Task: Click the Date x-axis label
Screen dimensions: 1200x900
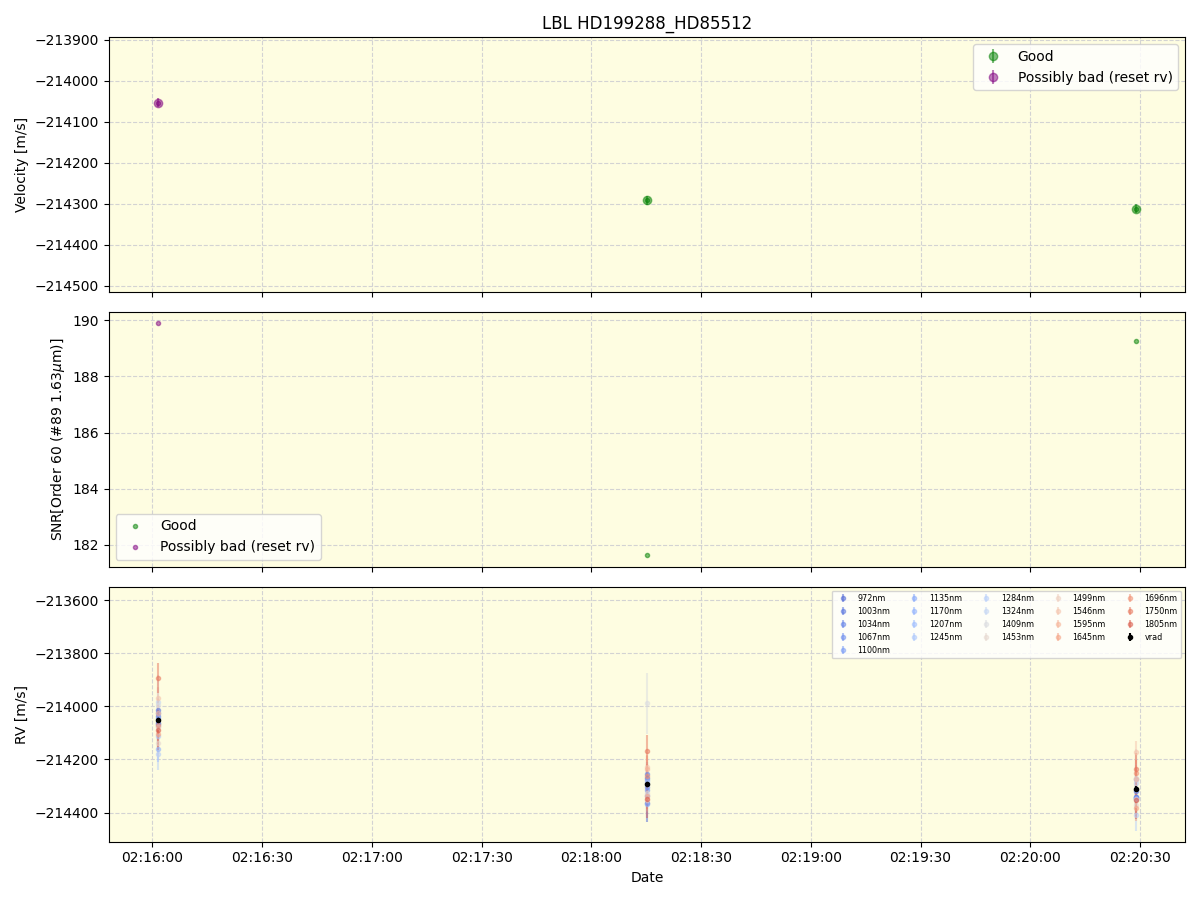Action: coord(646,877)
